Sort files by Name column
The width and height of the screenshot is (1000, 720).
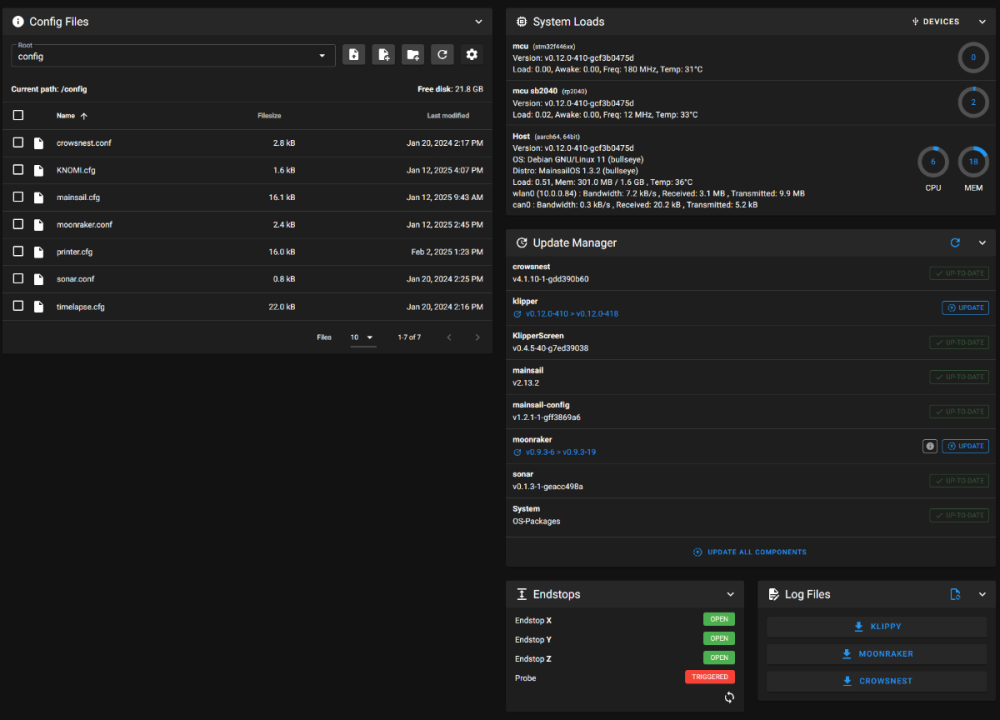66,116
